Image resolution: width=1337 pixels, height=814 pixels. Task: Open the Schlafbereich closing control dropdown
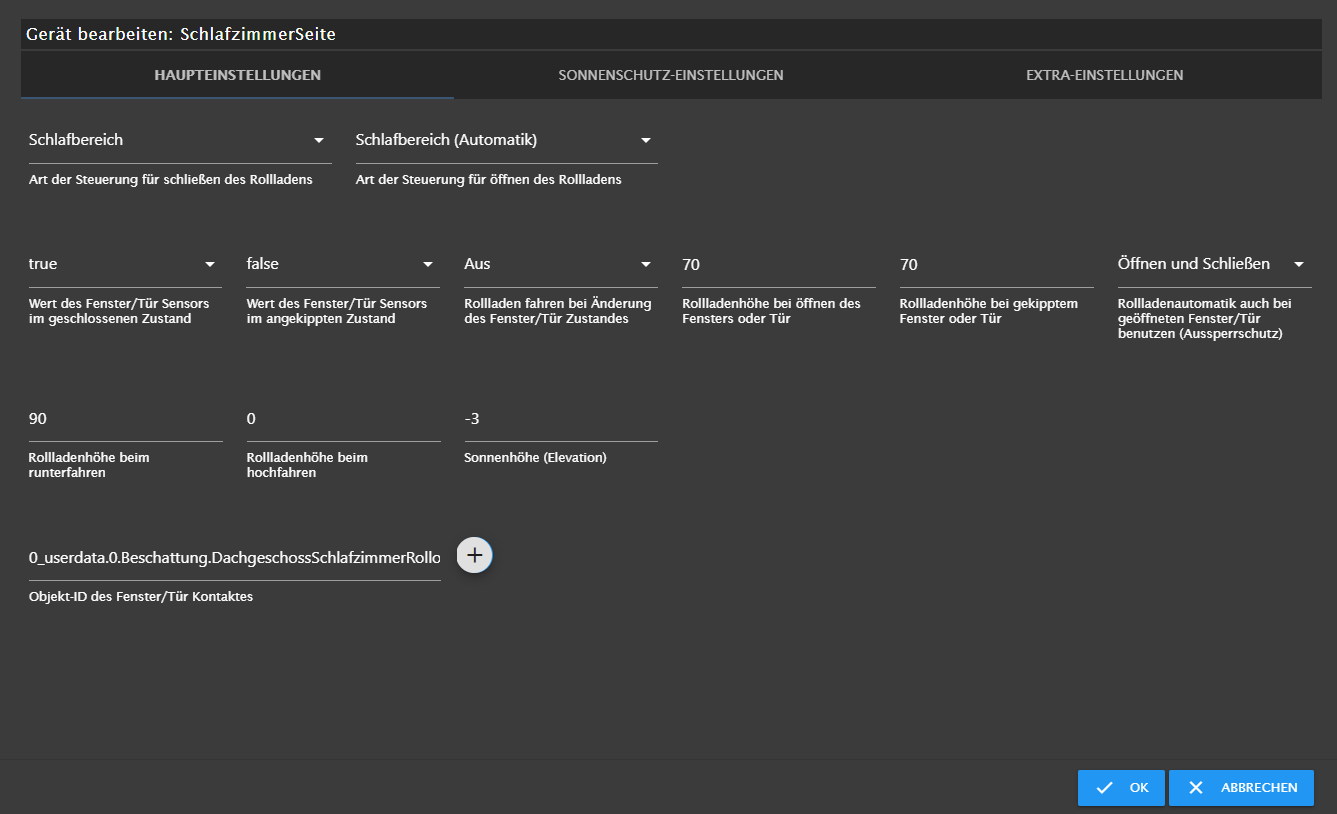coord(179,141)
